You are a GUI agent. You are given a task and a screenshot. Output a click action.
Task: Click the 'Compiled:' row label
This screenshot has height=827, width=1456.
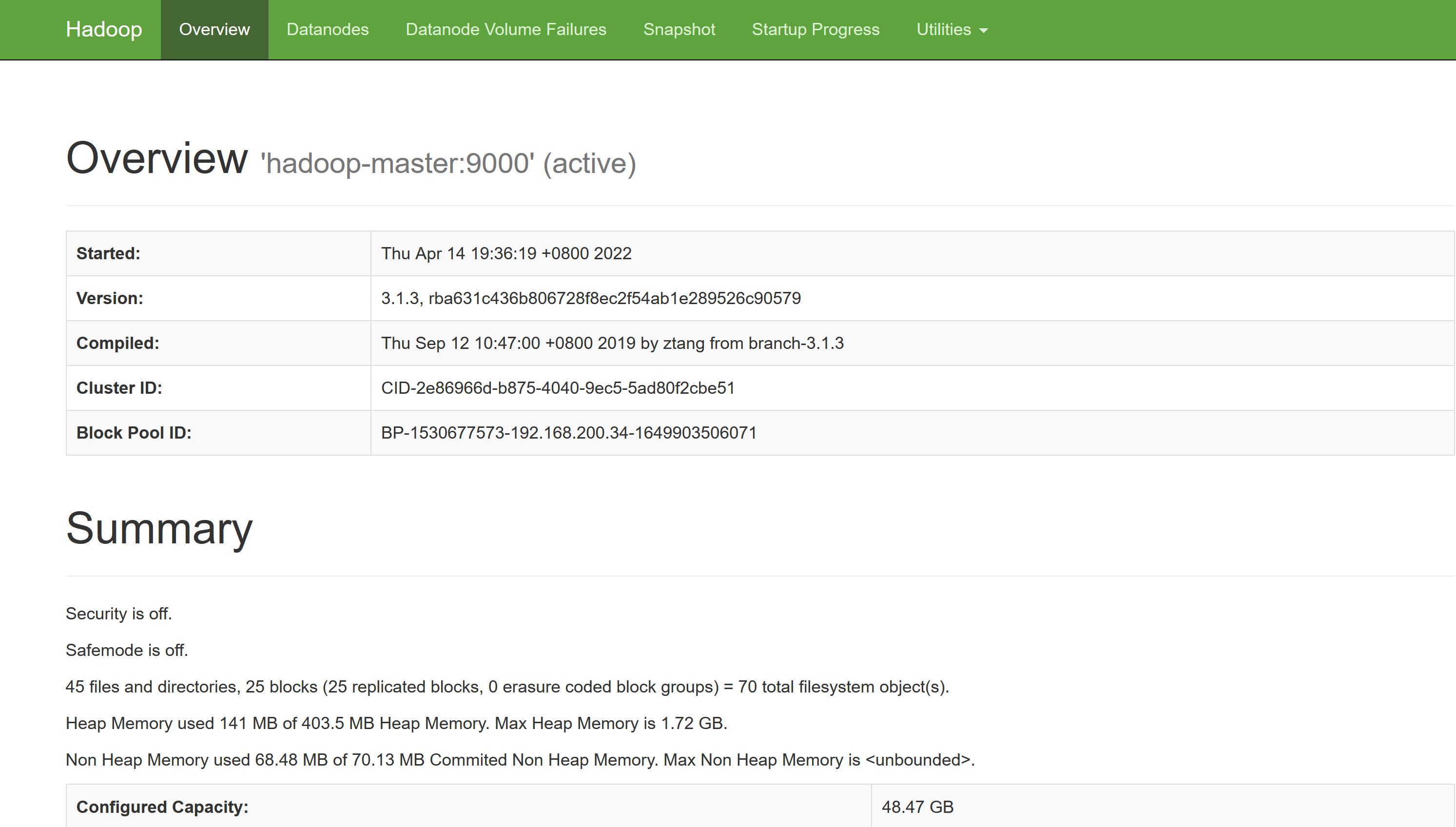(117, 343)
